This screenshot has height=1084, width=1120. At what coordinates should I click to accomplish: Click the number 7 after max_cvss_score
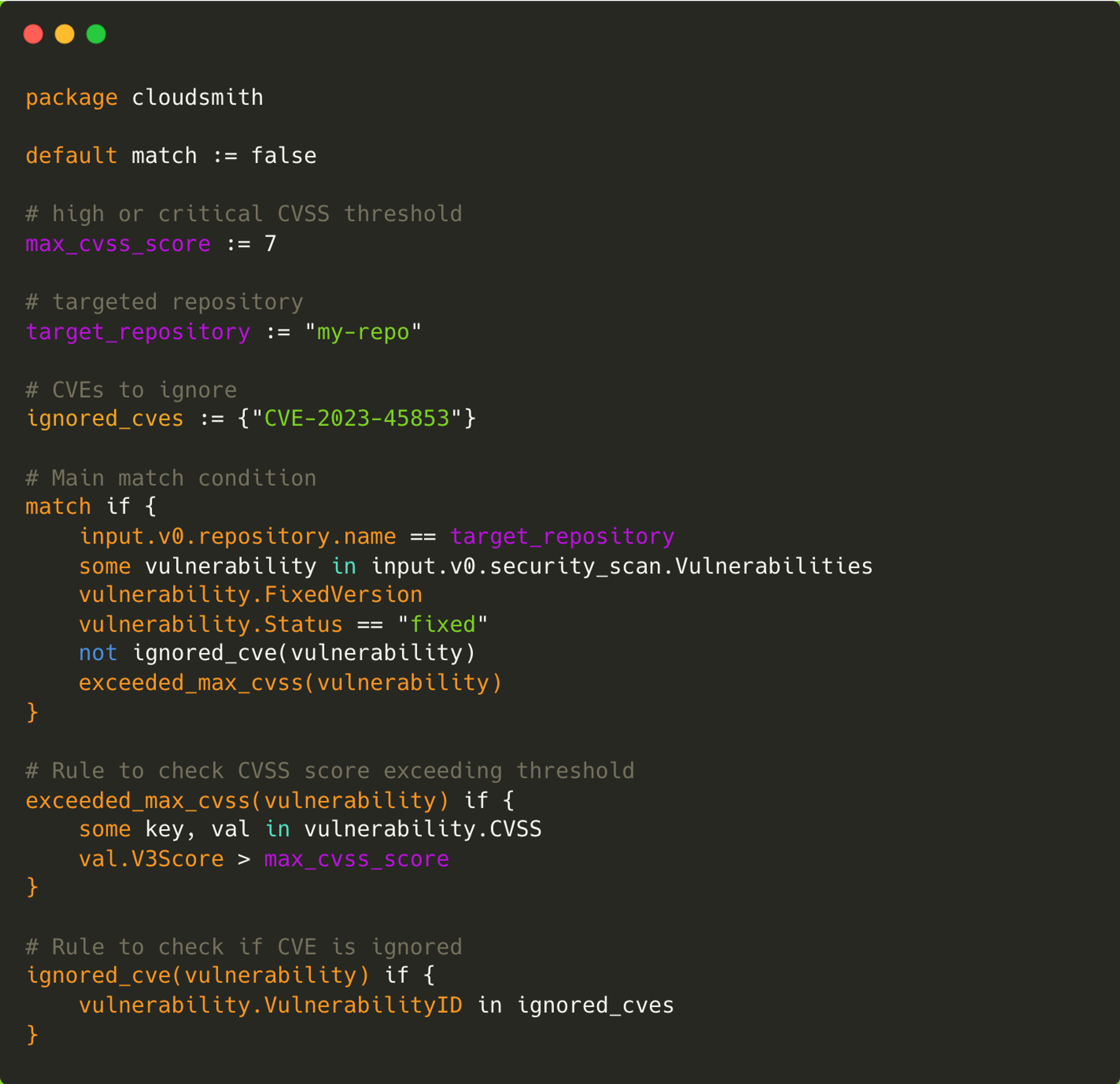(270, 244)
